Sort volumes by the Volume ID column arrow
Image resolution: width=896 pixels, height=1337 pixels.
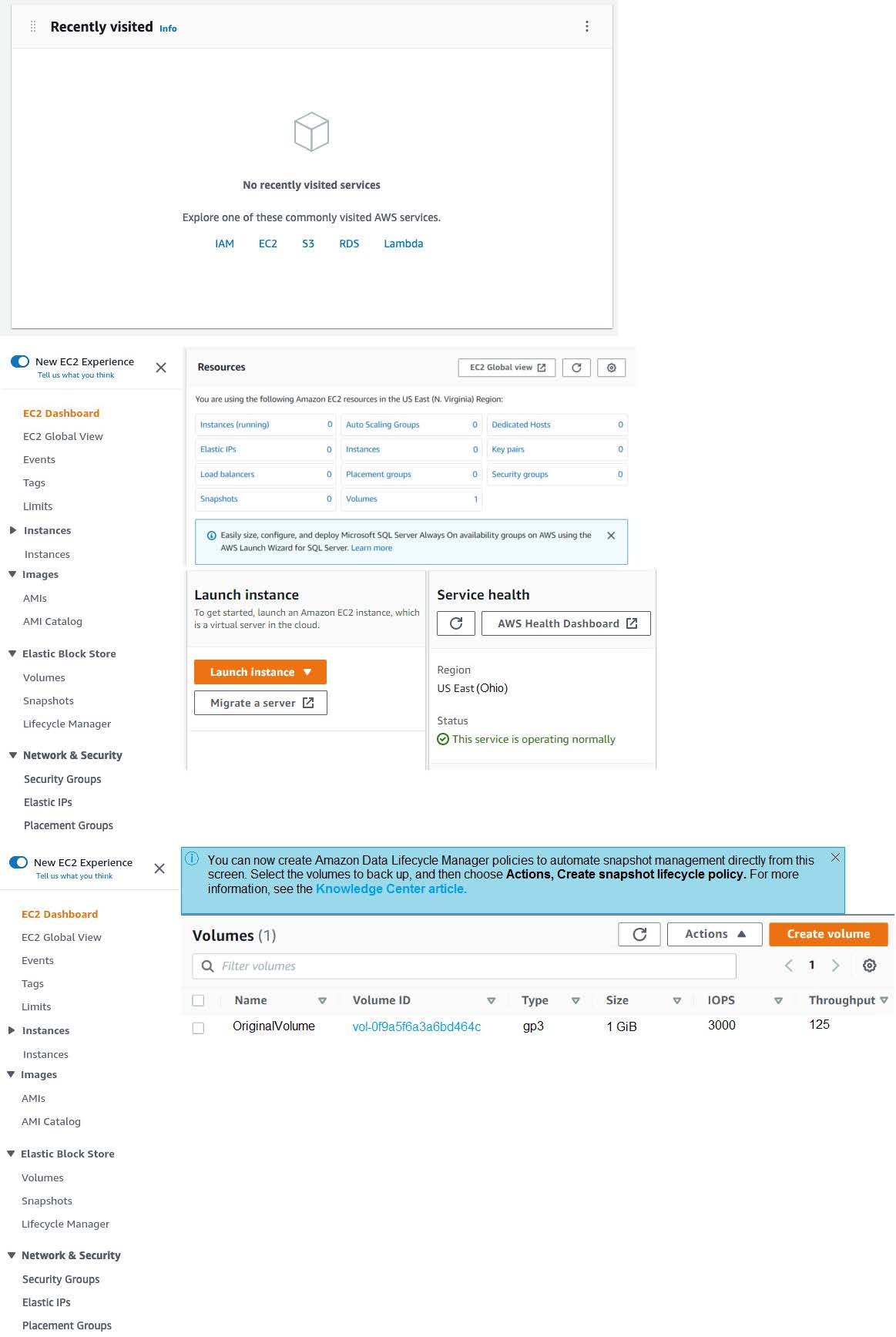pyautogui.click(x=491, y=1001)
